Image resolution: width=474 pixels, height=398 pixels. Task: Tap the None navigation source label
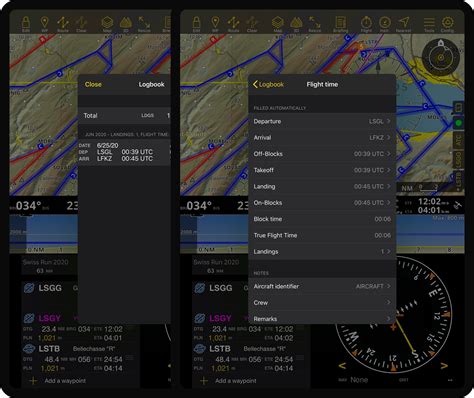[x=359, y=380]
